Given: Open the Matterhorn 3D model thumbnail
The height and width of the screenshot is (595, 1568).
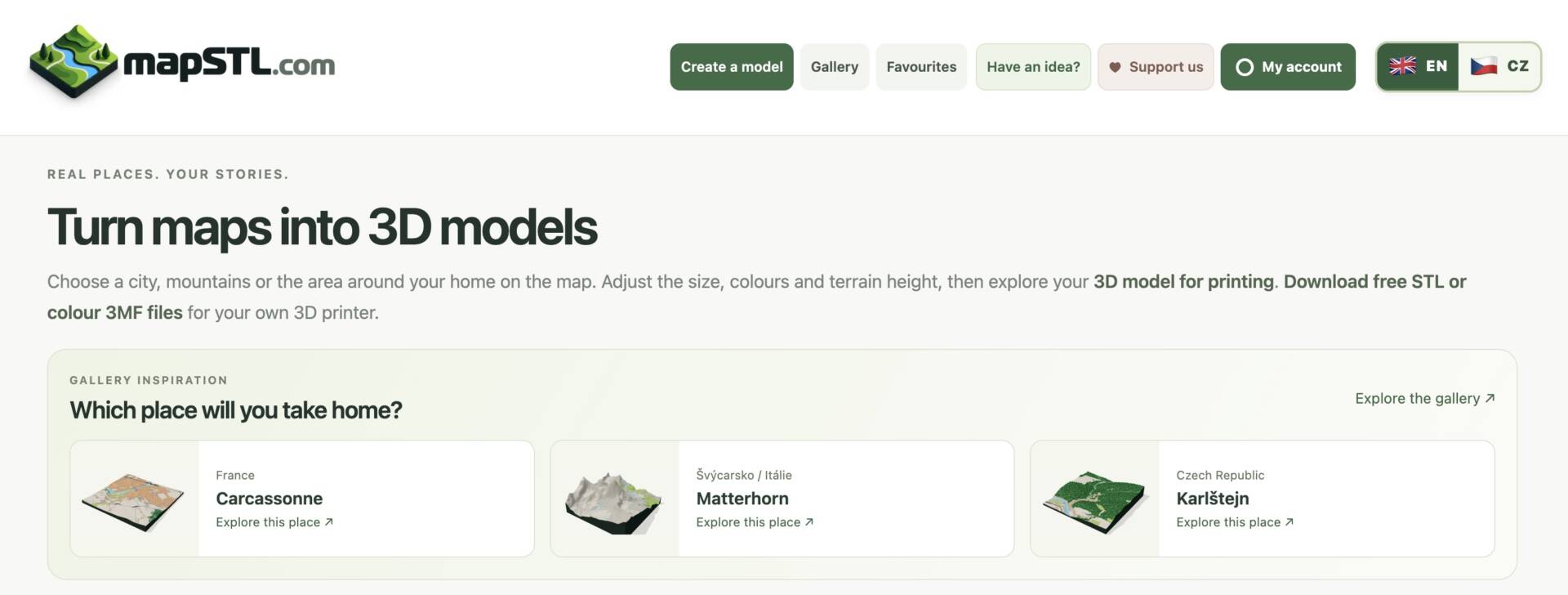Looking at the screenshot, I should 615,499.
